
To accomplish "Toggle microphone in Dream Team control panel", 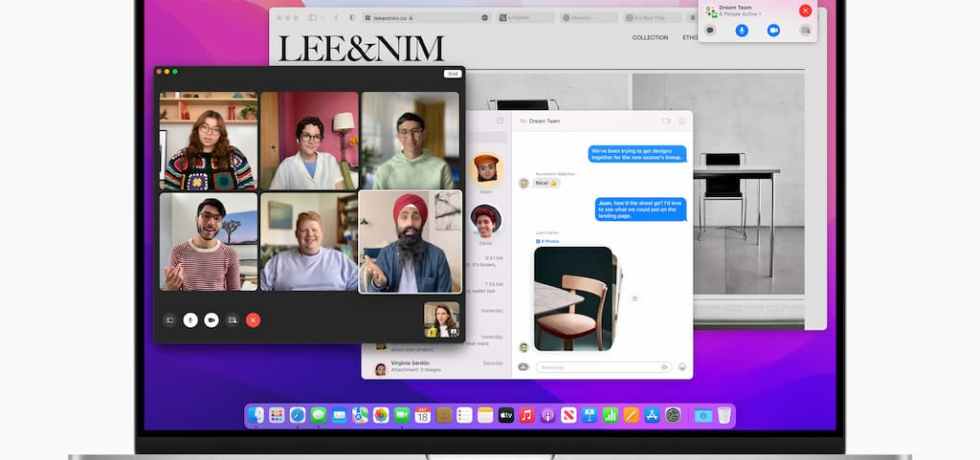I will 741,31.
